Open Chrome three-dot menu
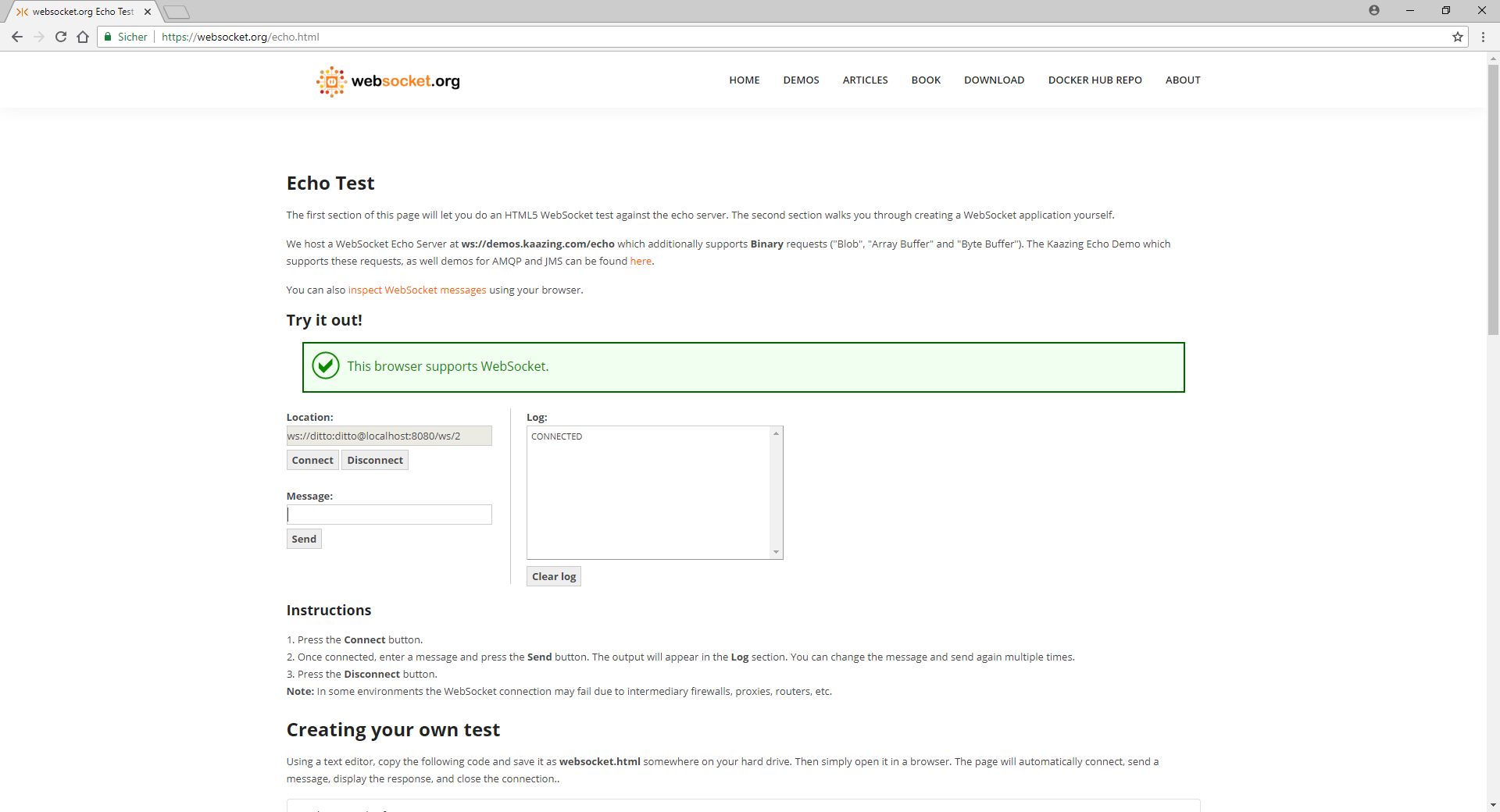Viewport: 1500px width, 812px height. 1483,37
